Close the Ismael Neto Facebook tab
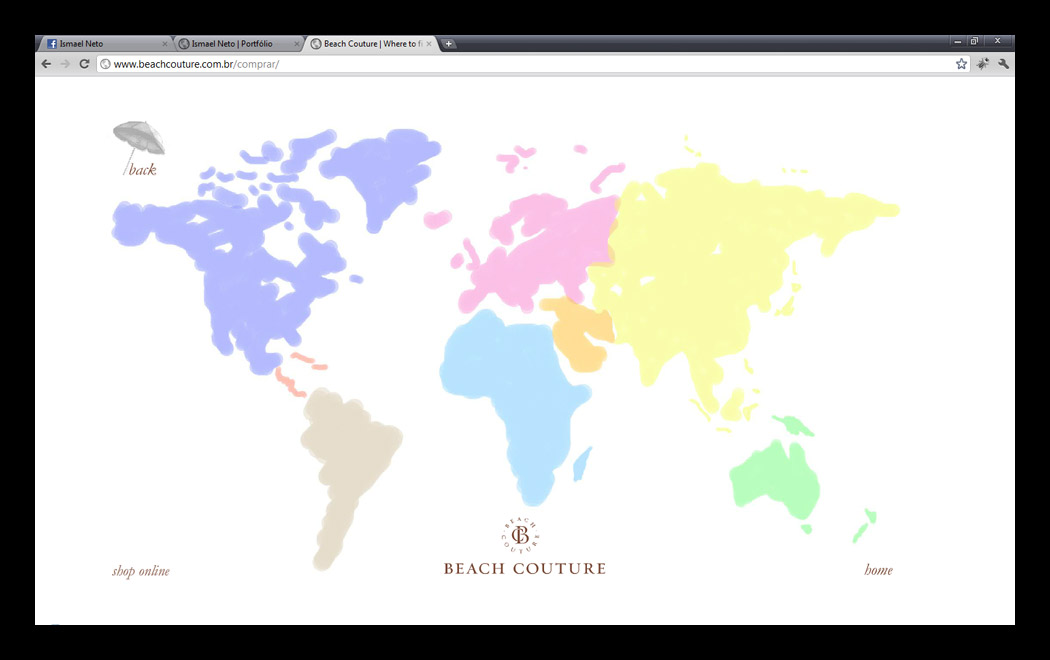The image size is (1050, 660). (165, 44)
